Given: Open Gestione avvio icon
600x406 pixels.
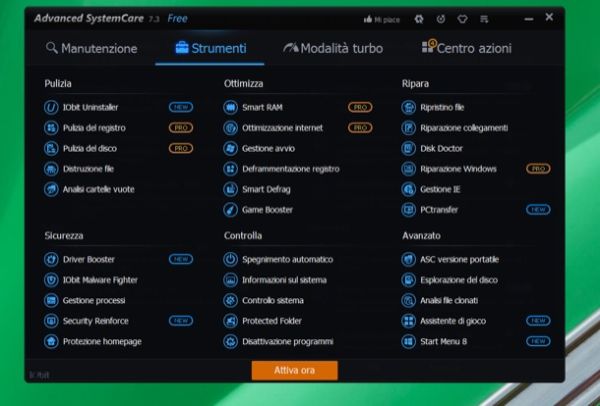Looking at the screenshot, I should (230, 148).
